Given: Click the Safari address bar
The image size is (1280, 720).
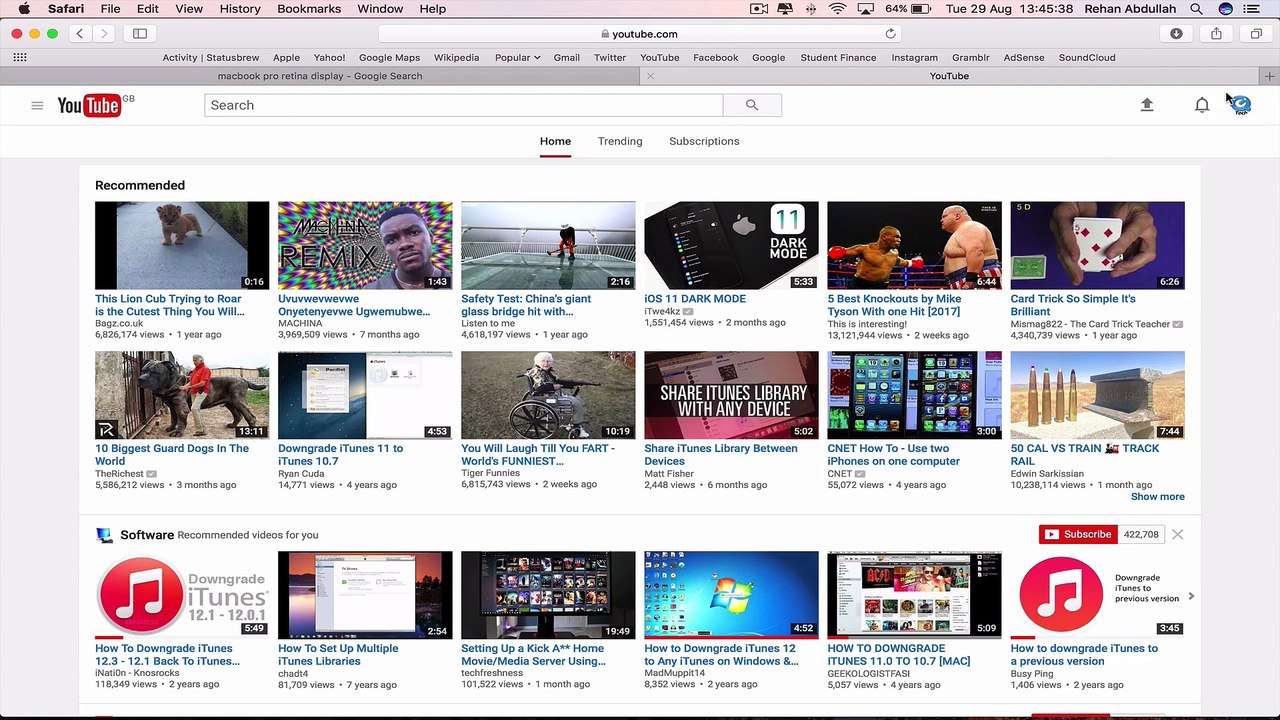Looking at the screenshot, I should (x=640, y=34).
